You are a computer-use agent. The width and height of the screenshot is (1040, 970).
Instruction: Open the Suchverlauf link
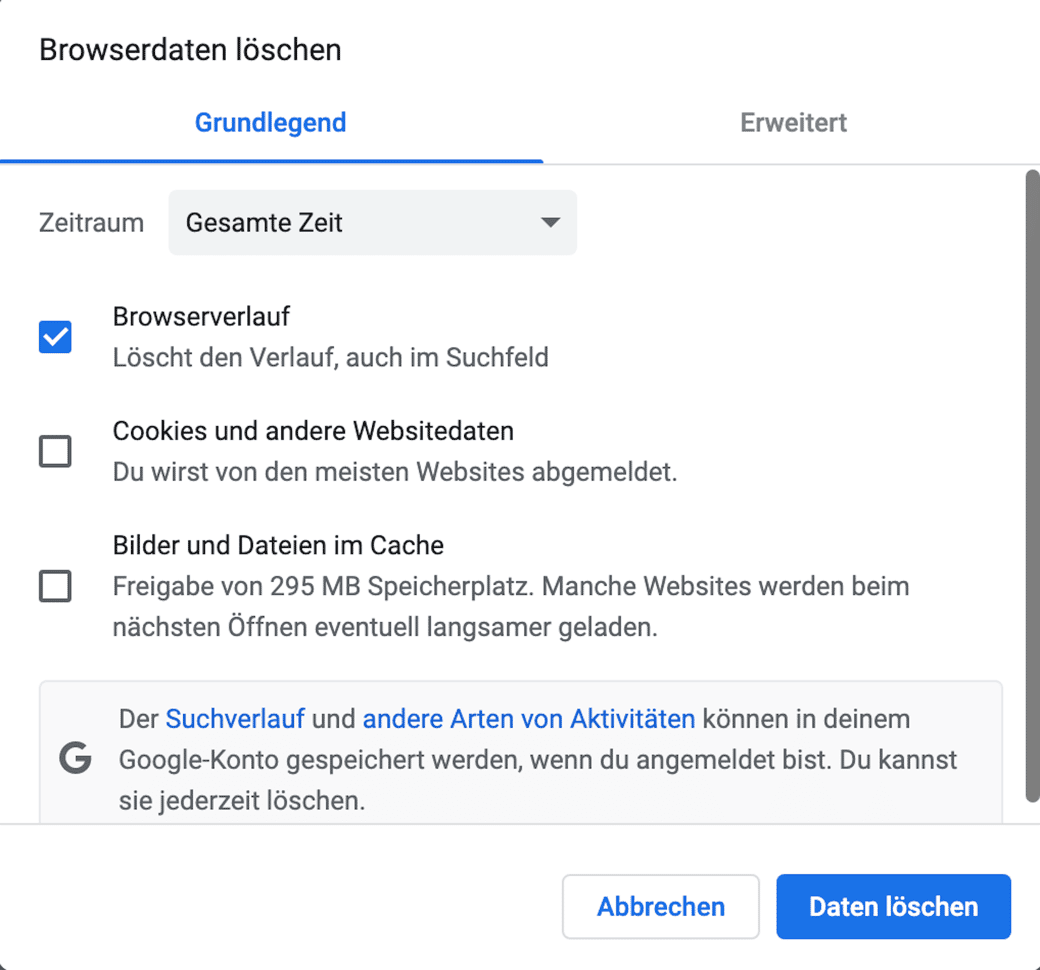tap(235, 719)
